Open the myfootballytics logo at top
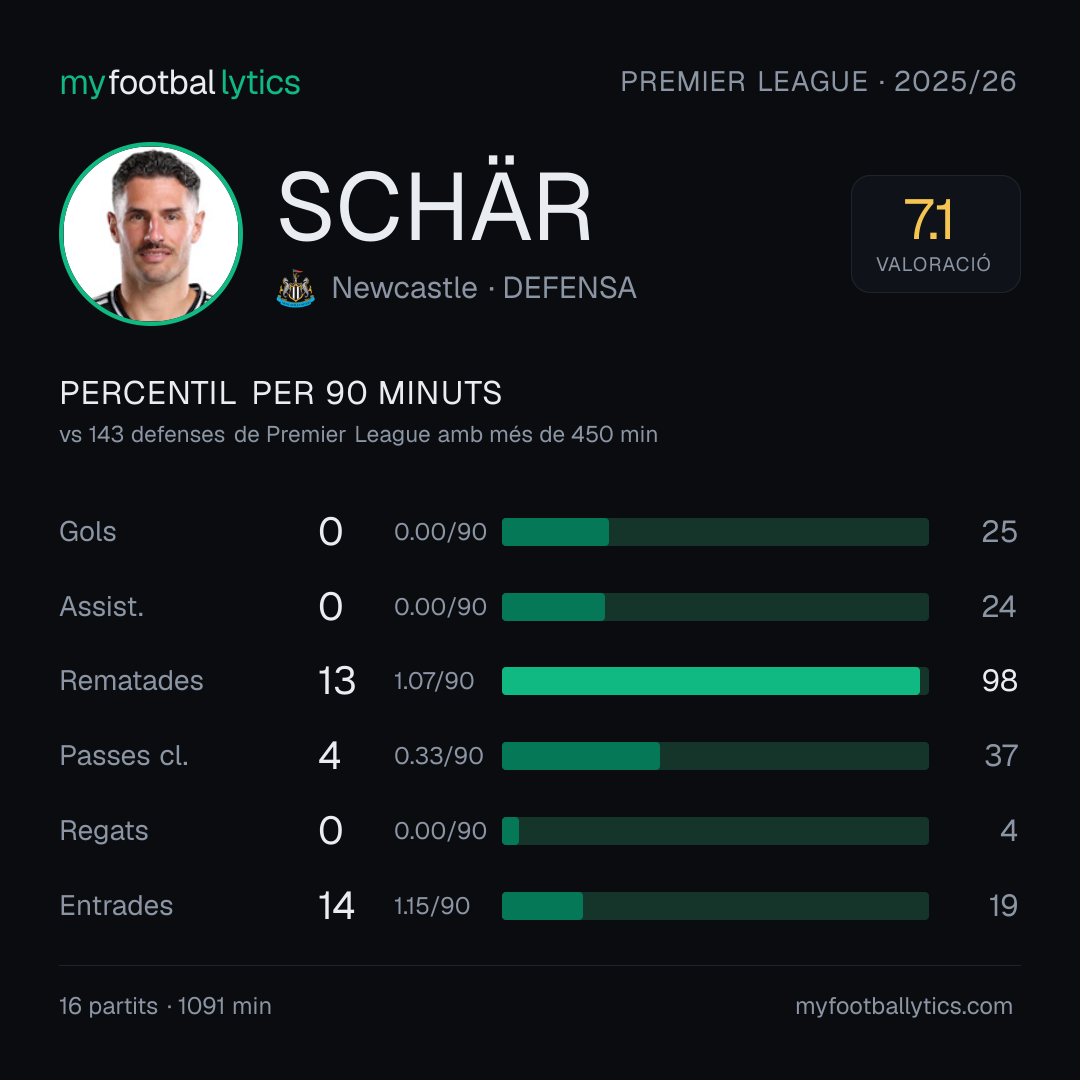1080x1080 pixels. (x=180, y=83)
